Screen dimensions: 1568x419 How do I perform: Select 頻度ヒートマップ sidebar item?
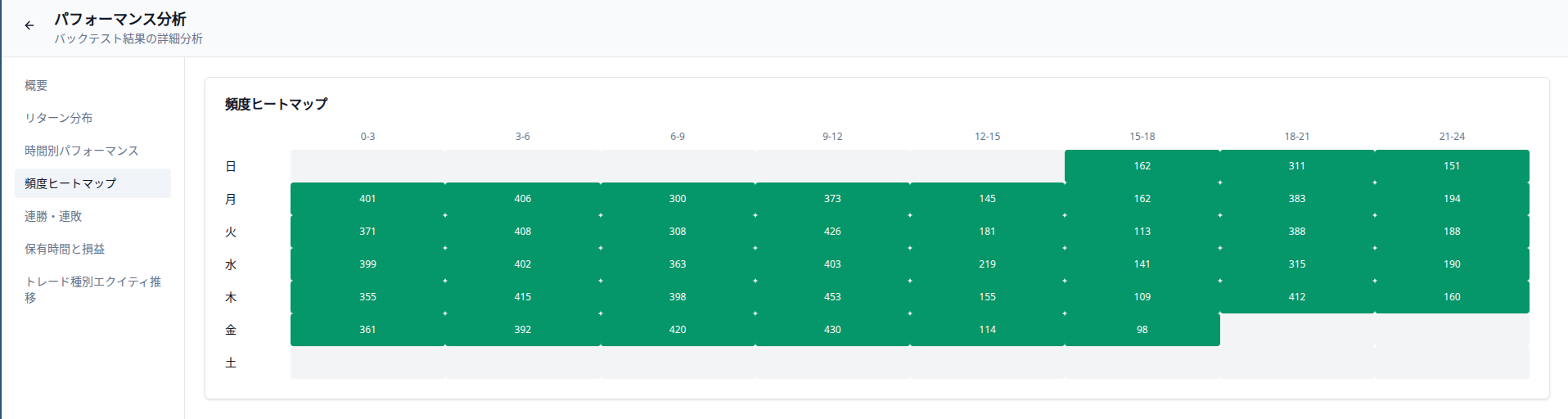coord(70,183)
